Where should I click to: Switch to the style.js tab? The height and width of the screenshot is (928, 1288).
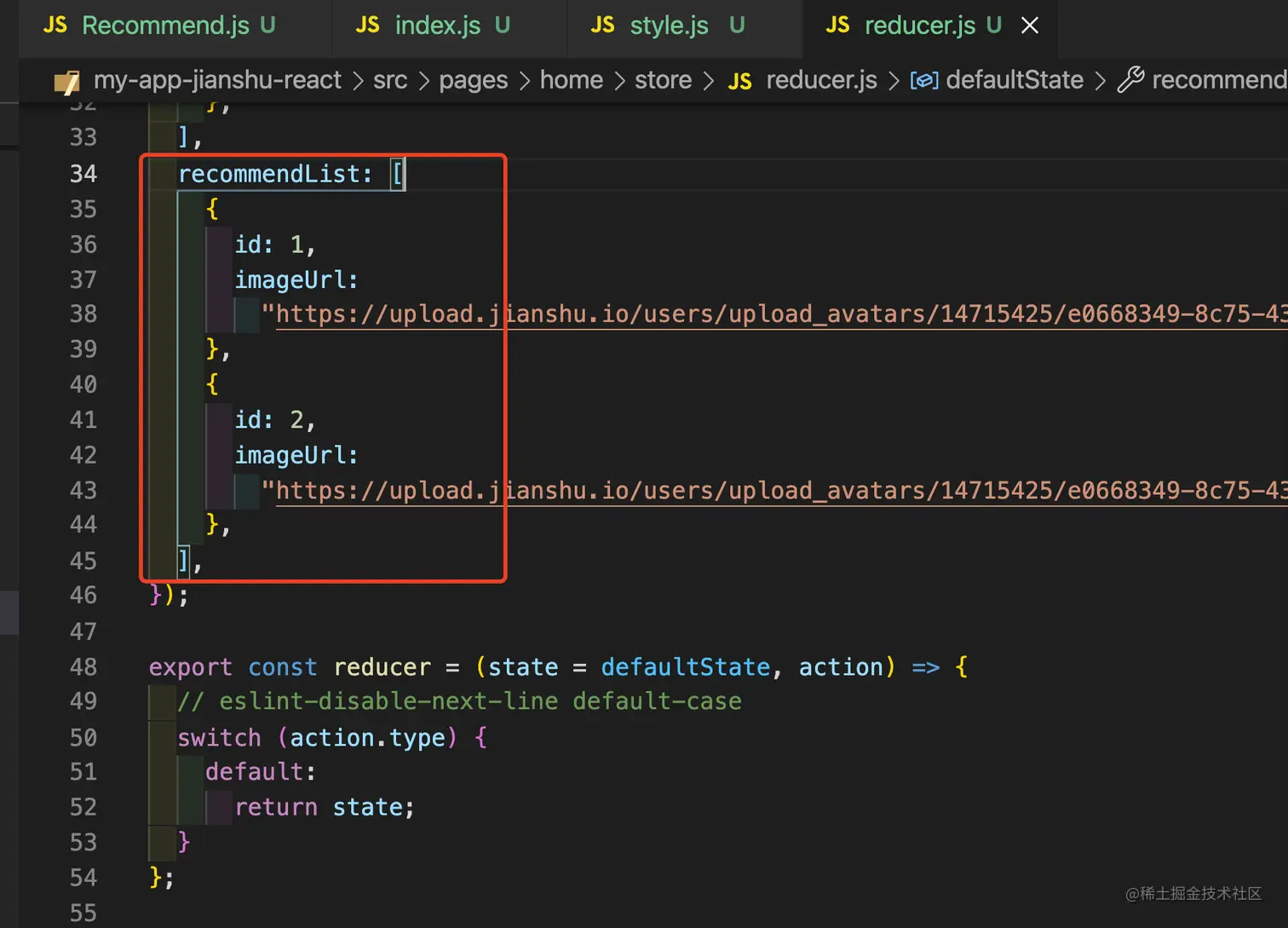tap(669, 26)
